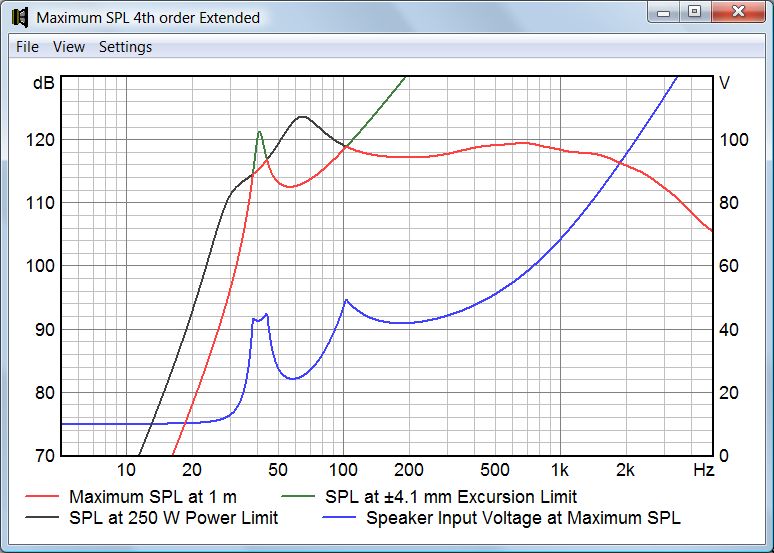The width and height of the screenshot is (774, 553).
Task: Click legend text 'Maximum SPL at 1 m'
Action: point(153,496)
